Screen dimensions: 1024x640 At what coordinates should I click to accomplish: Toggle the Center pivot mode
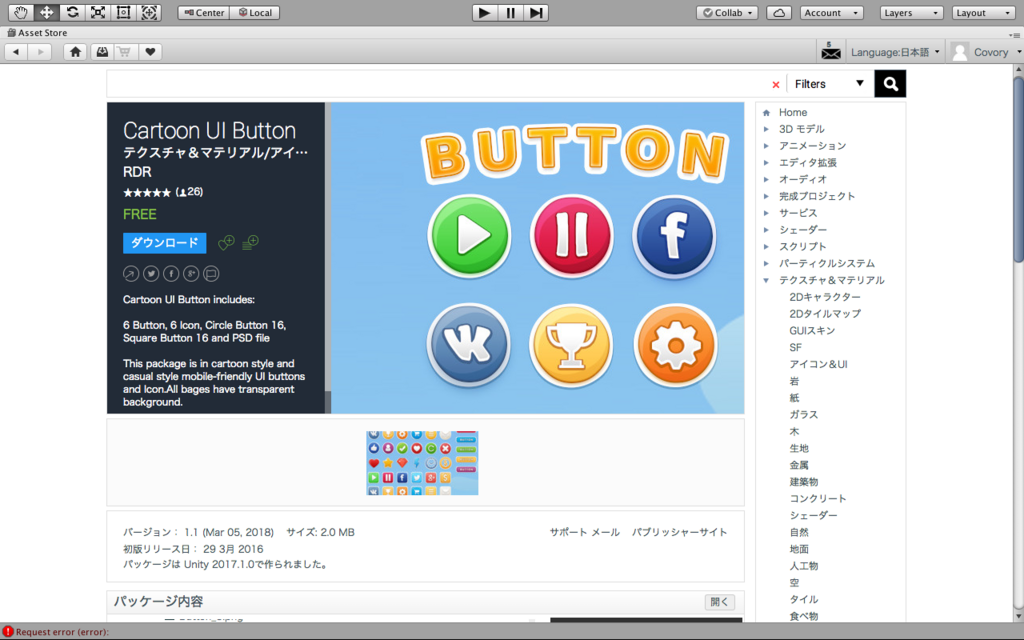tap(204, 12)
